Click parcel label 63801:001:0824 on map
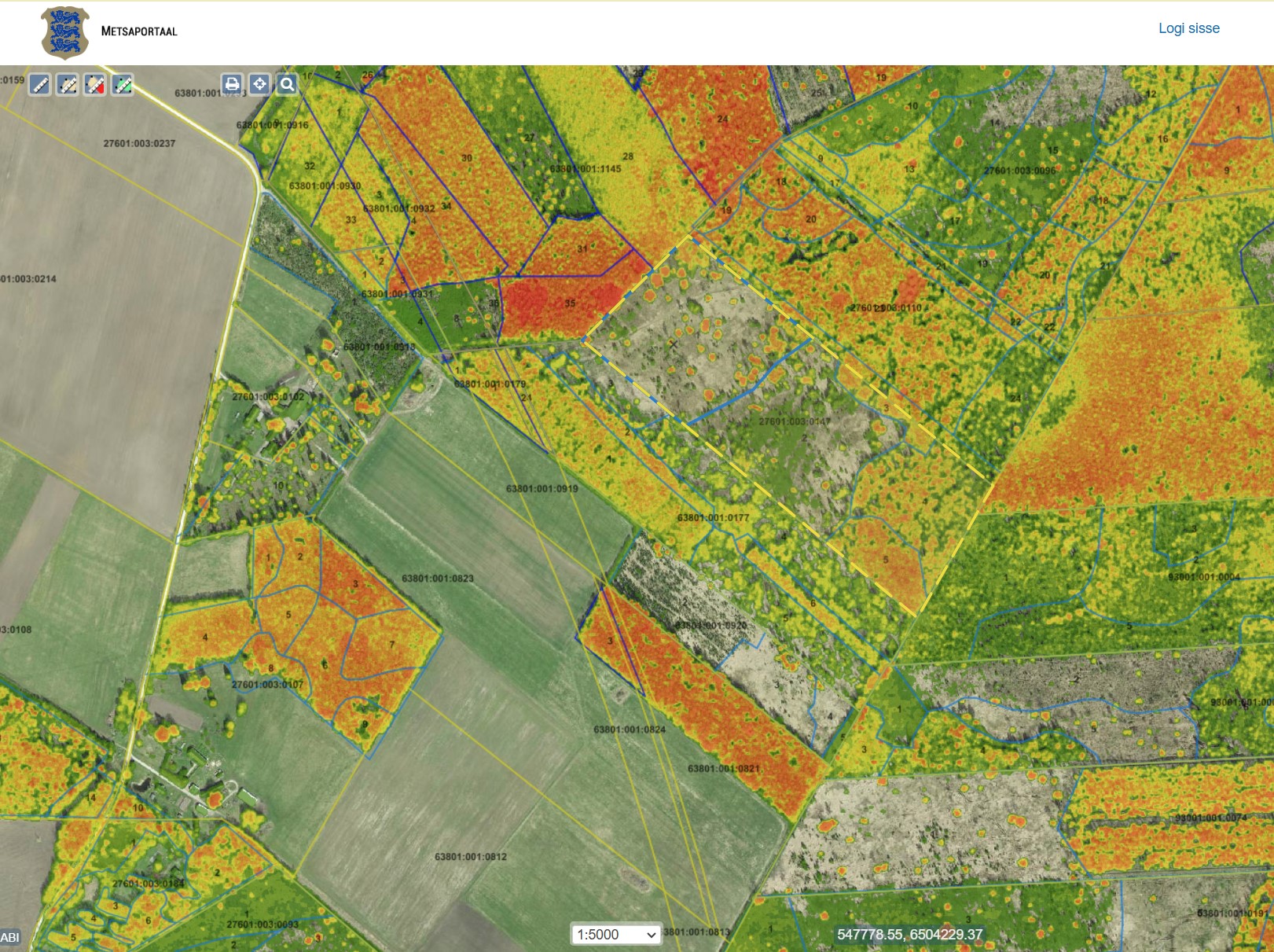Screen dimensions: 1274x952 tap(630, 730)
